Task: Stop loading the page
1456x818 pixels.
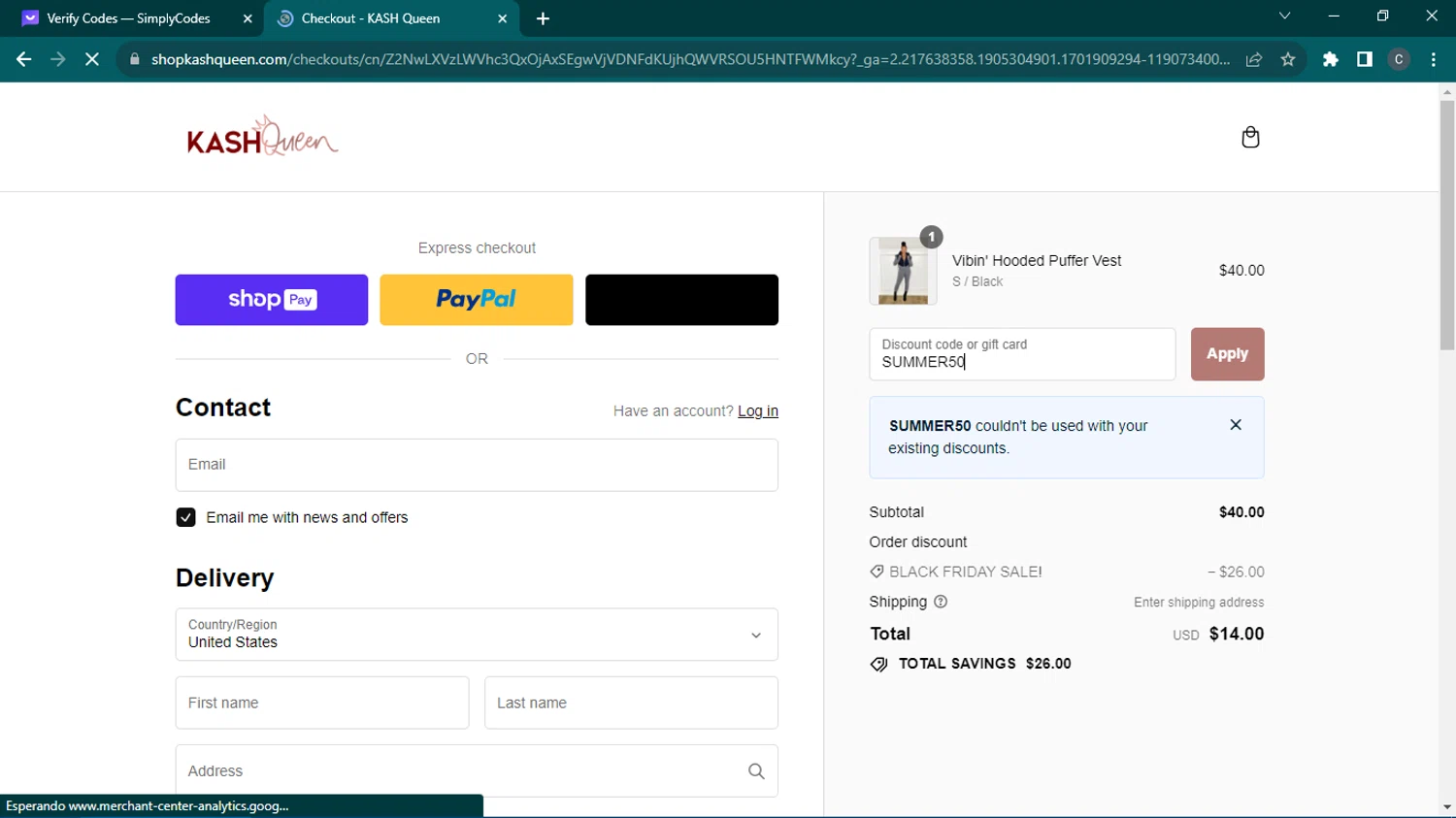Action: click(92, 59)
